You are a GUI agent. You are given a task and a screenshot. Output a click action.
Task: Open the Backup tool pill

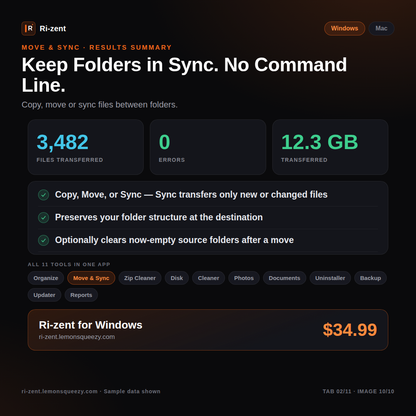pyautogui.click(x=370, y=278)
